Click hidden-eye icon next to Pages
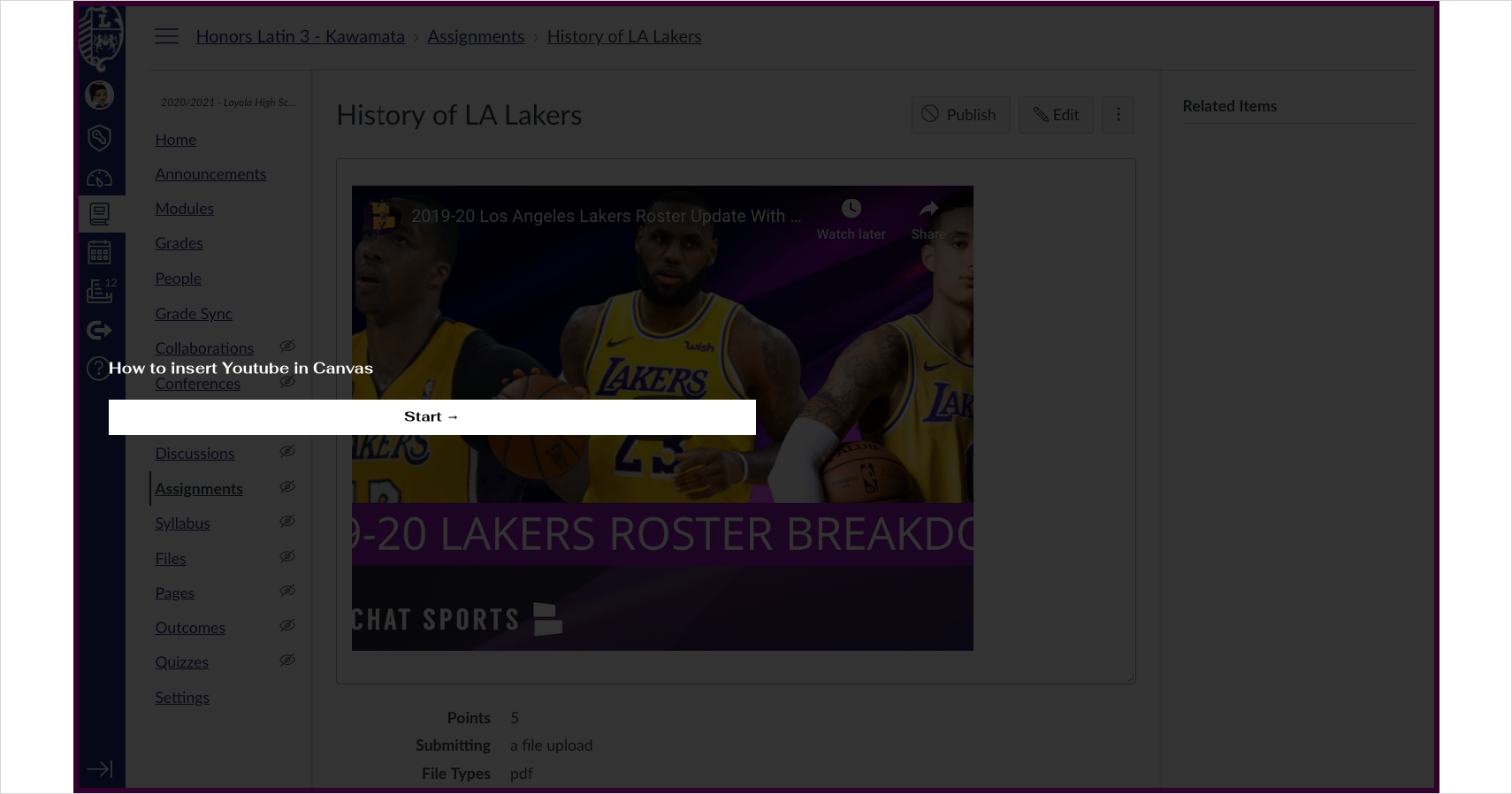 [287, 591]
